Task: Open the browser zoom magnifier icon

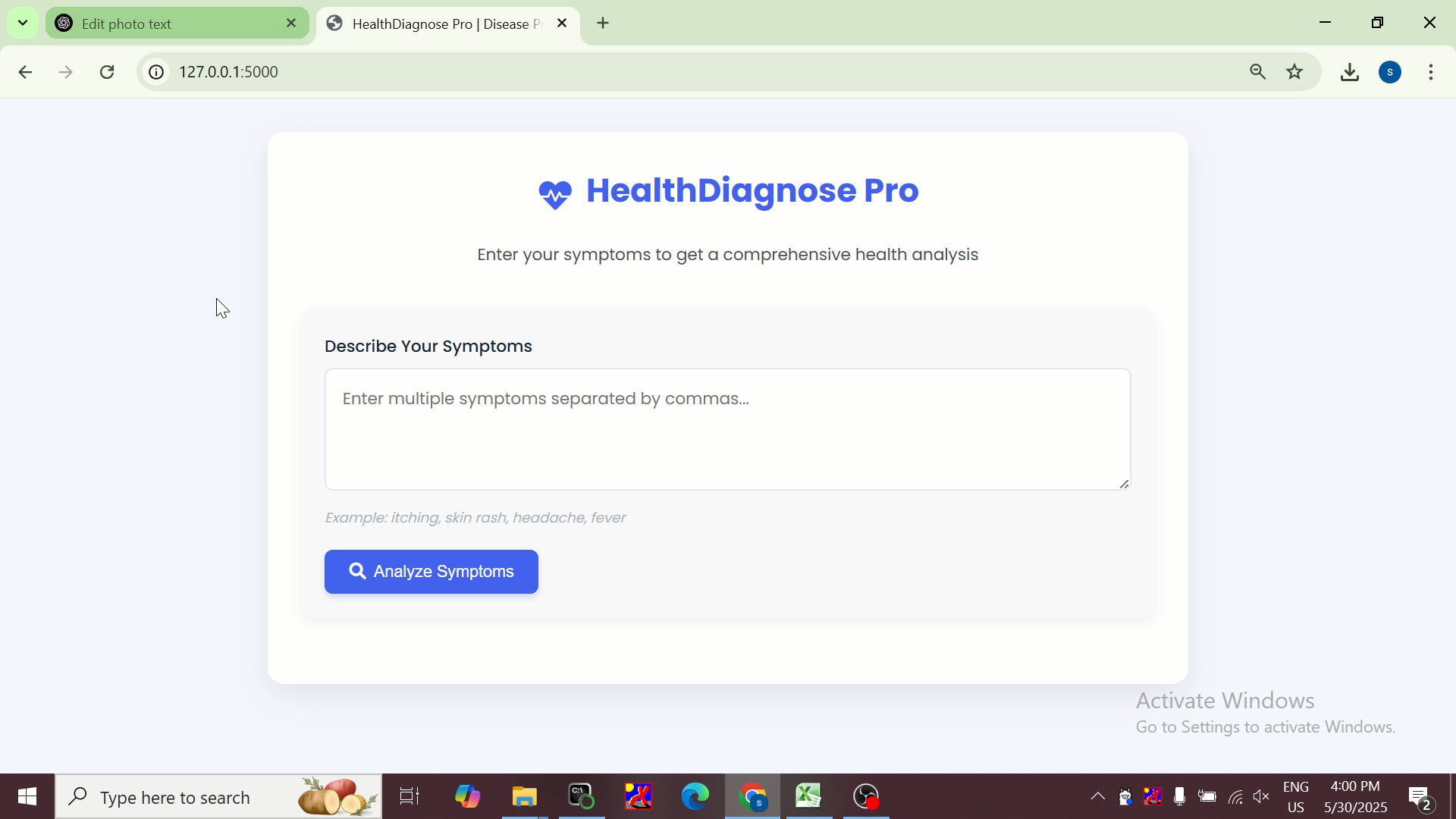Action: [x=1257, y=72]
